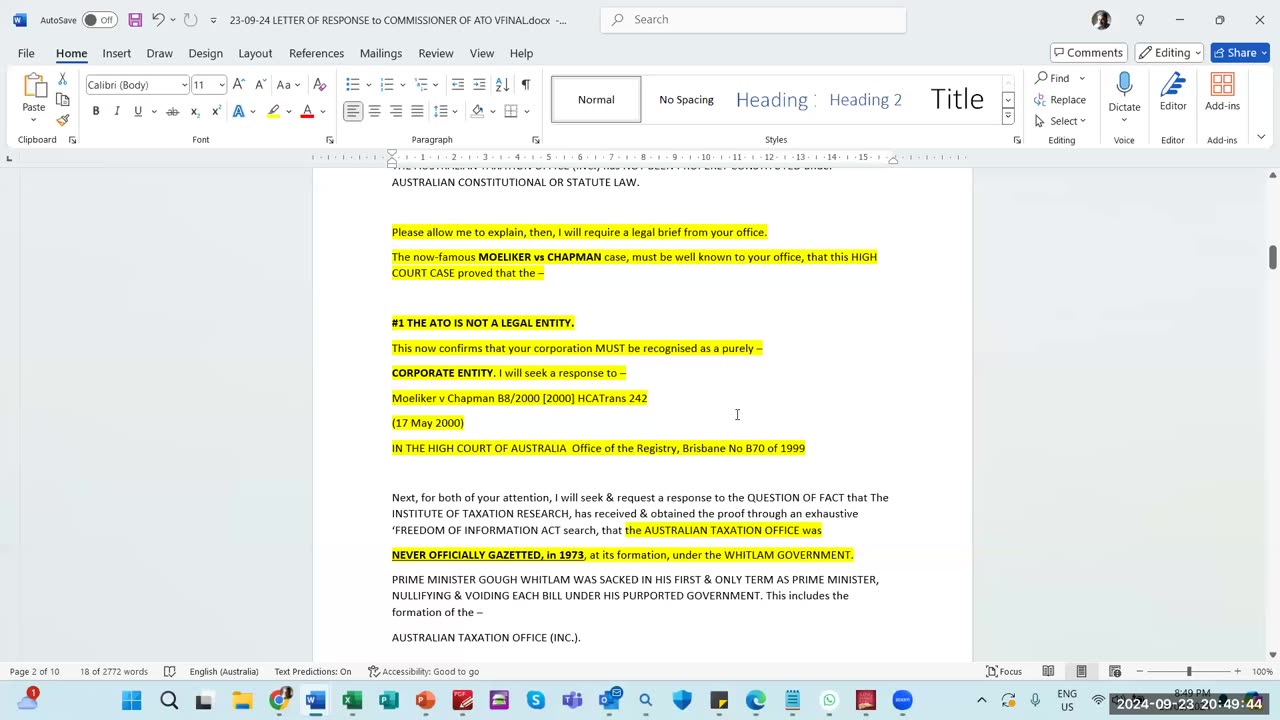Apply the Heading 2 style
This screenshot has width=1280, height=720.
click(865, 99)
